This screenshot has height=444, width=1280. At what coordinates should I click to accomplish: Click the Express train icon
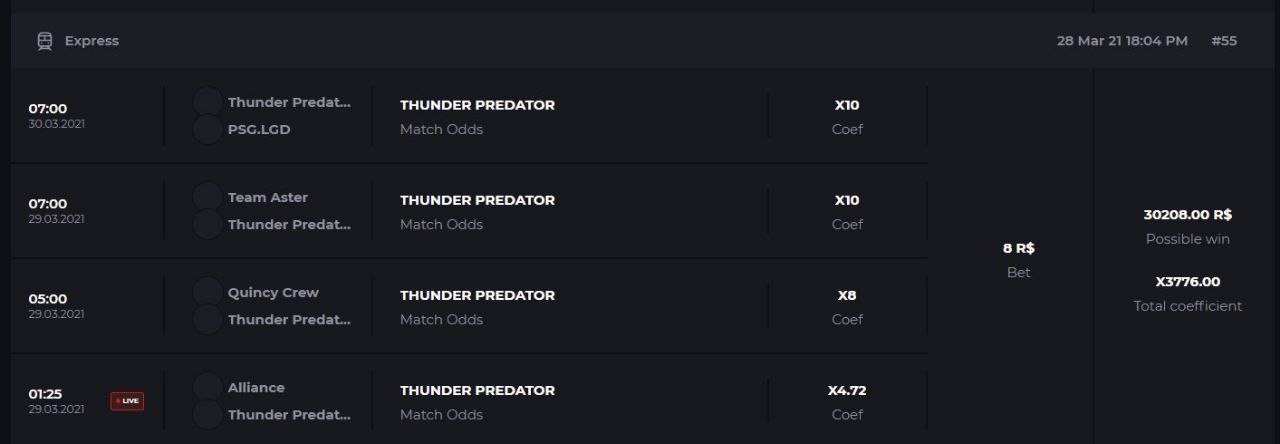(x=45, y=41)
